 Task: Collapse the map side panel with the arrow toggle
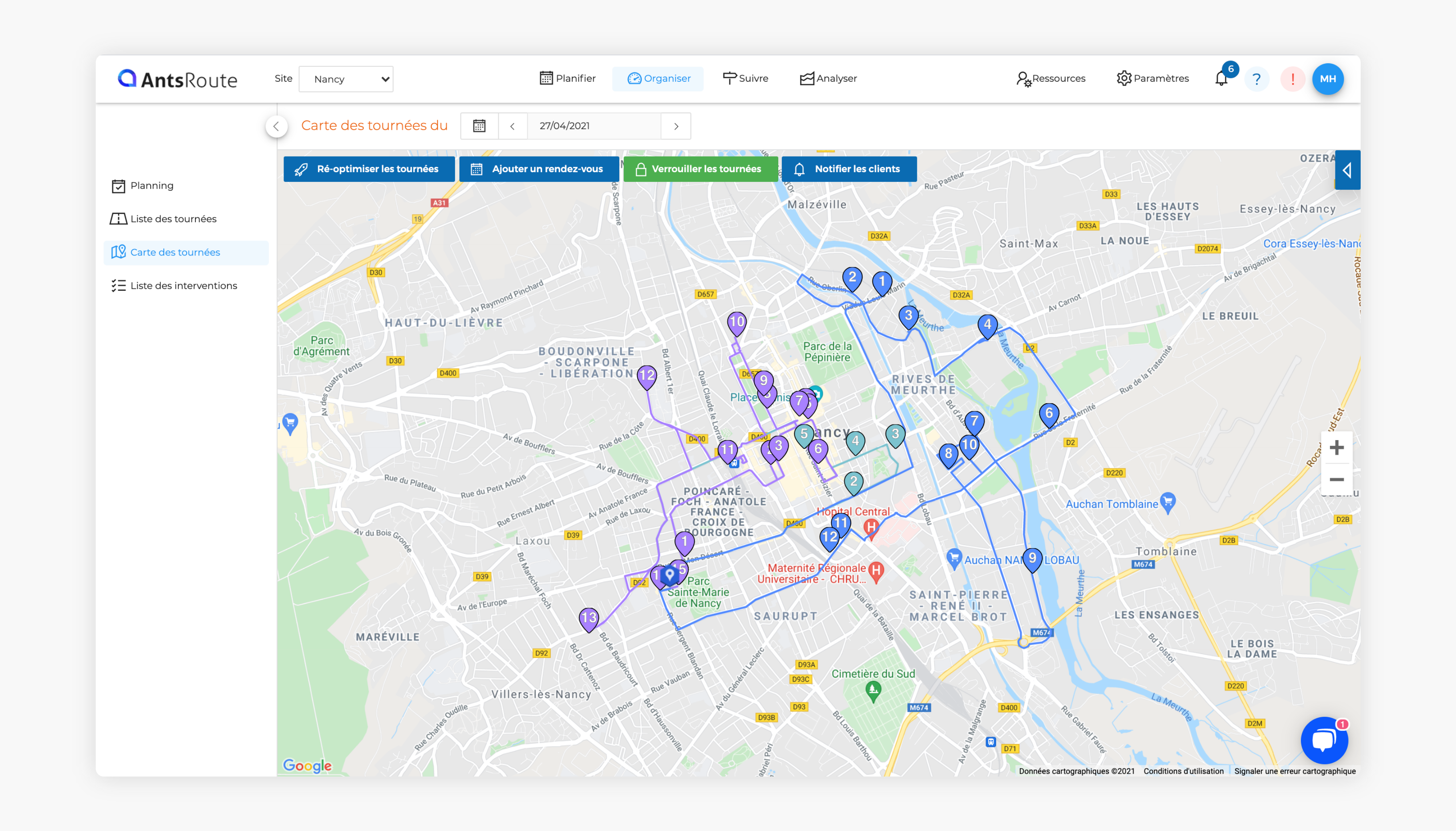pos(1348,169)
